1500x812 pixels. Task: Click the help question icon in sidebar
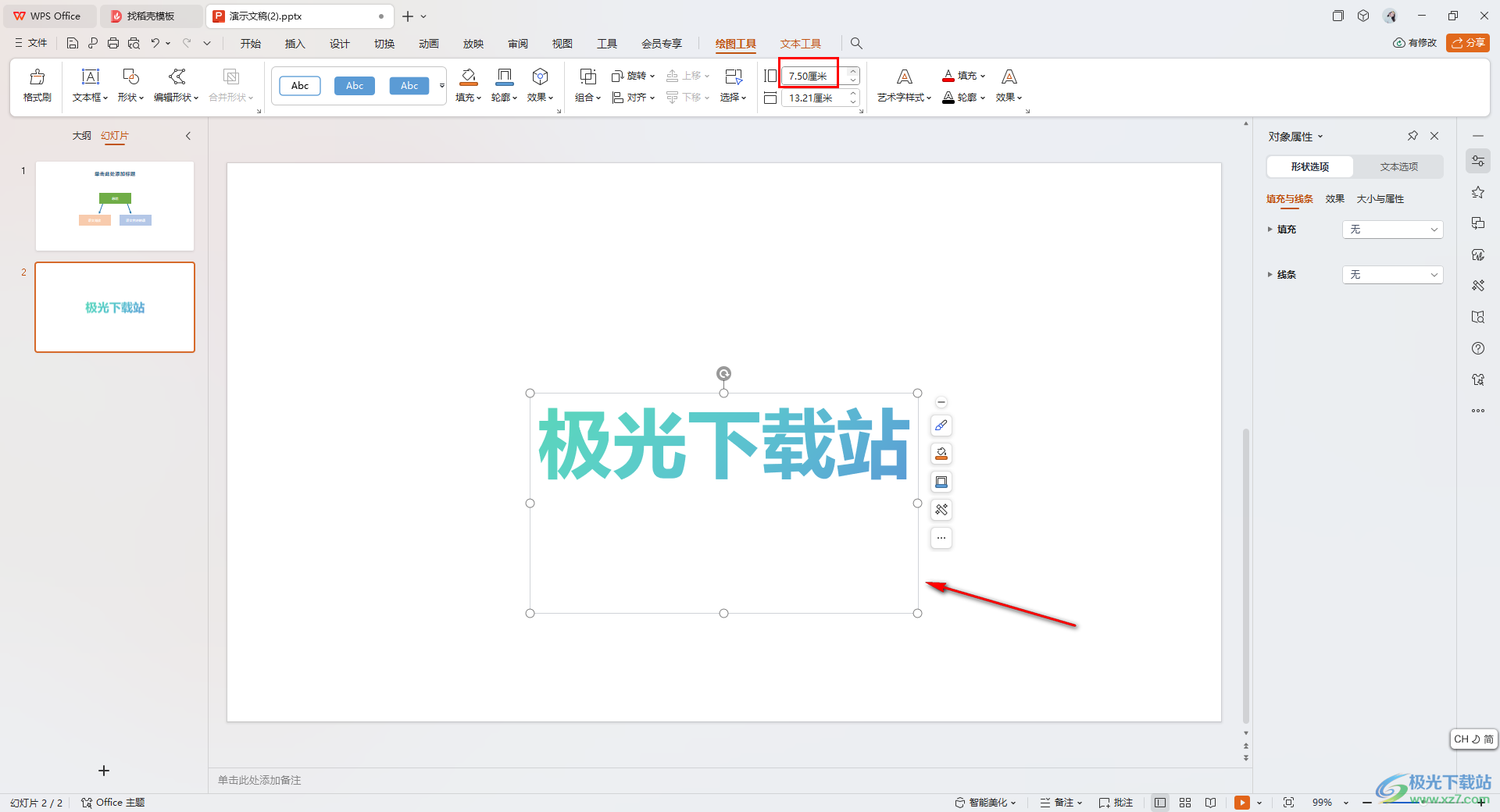click(x=1478, y=348)
